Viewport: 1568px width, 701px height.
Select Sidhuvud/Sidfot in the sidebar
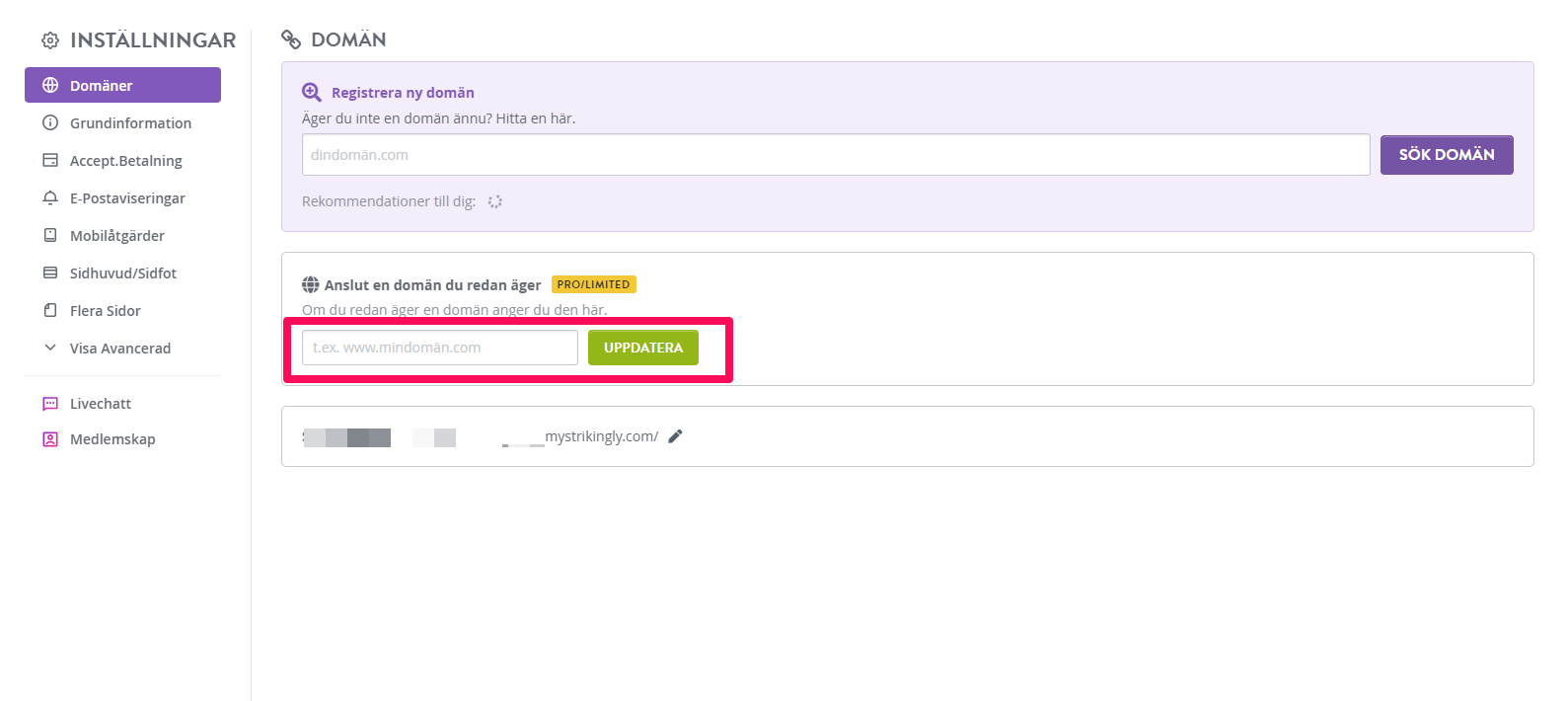click(x=123, y=273)
